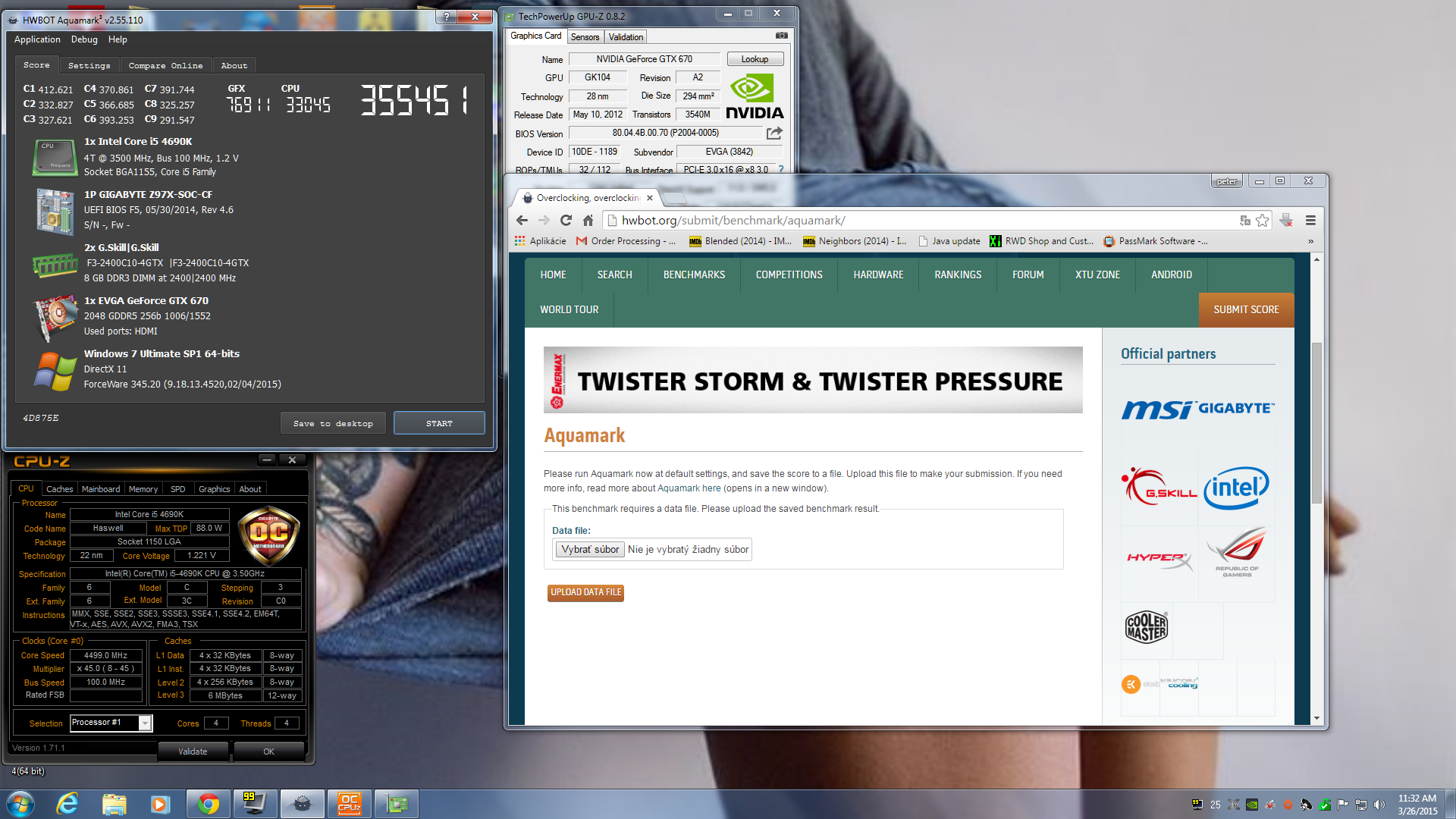The width and height of the screenshot is (1456, 819).
Task: Switch to Aquamark Settings tab
Action: [x=89, y=66]
